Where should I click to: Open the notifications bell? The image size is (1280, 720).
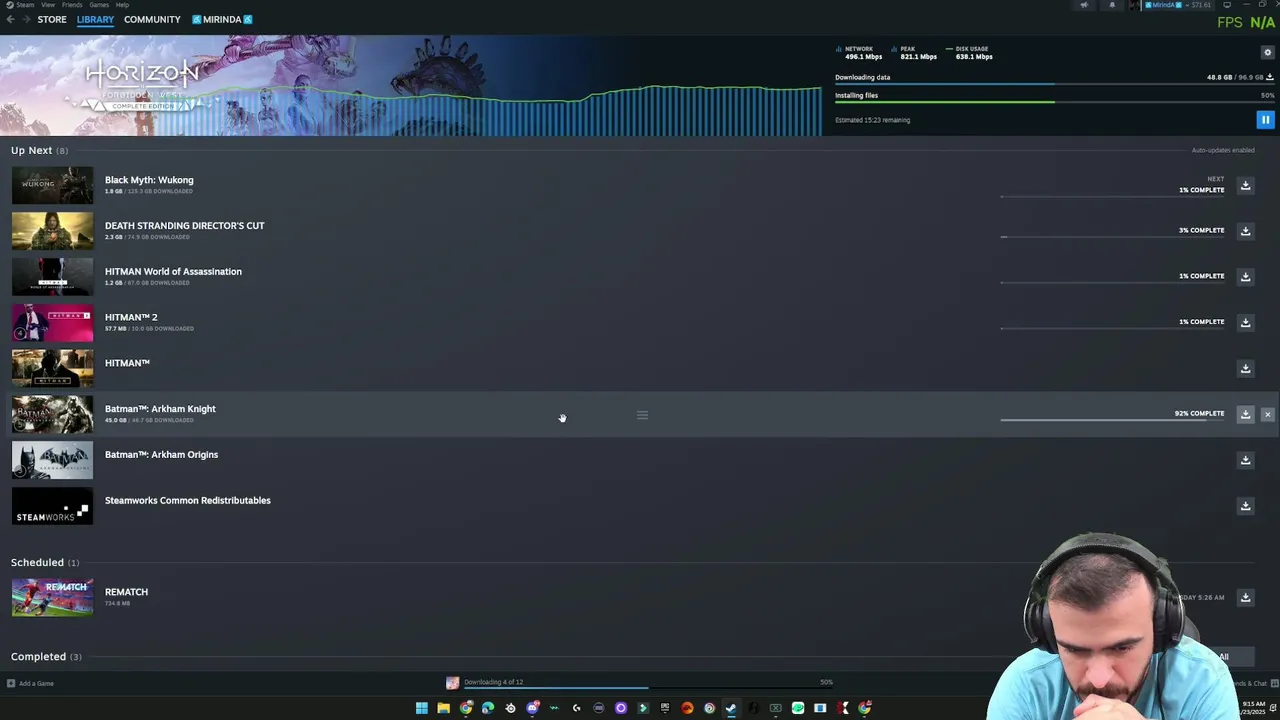coord(1112,5)
